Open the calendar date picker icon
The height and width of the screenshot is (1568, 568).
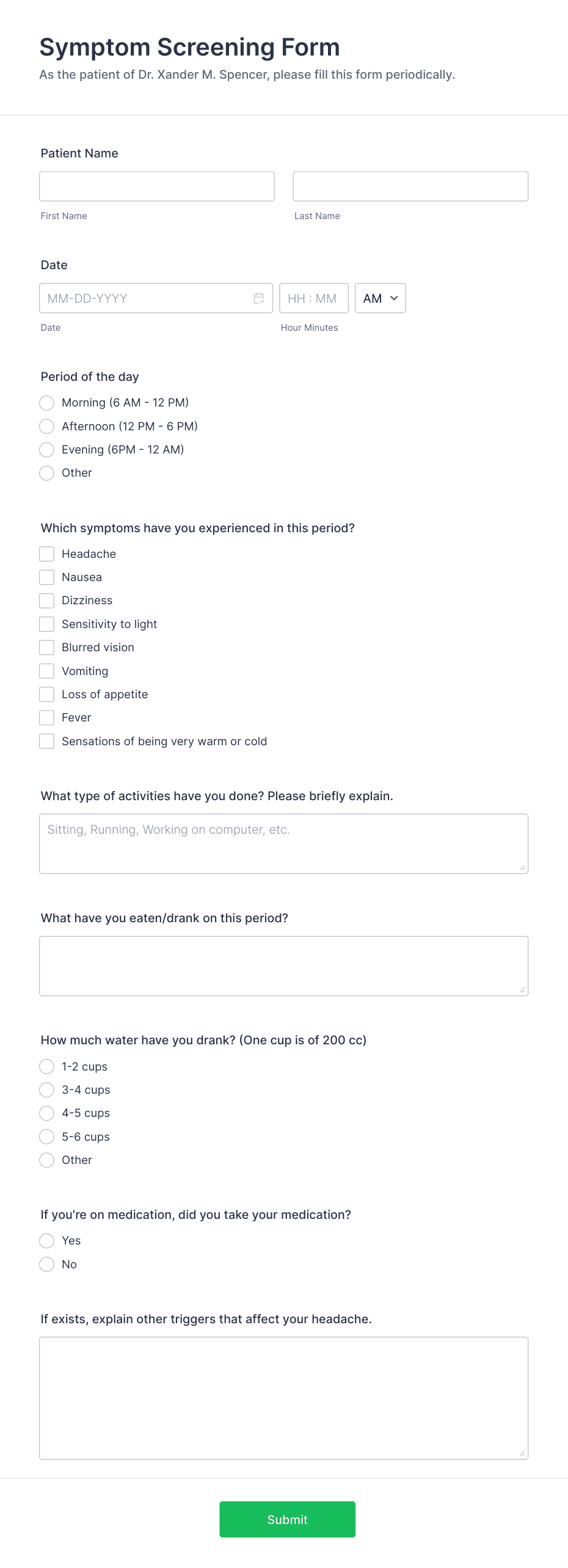pyautogui.click(x=259, y=298)
